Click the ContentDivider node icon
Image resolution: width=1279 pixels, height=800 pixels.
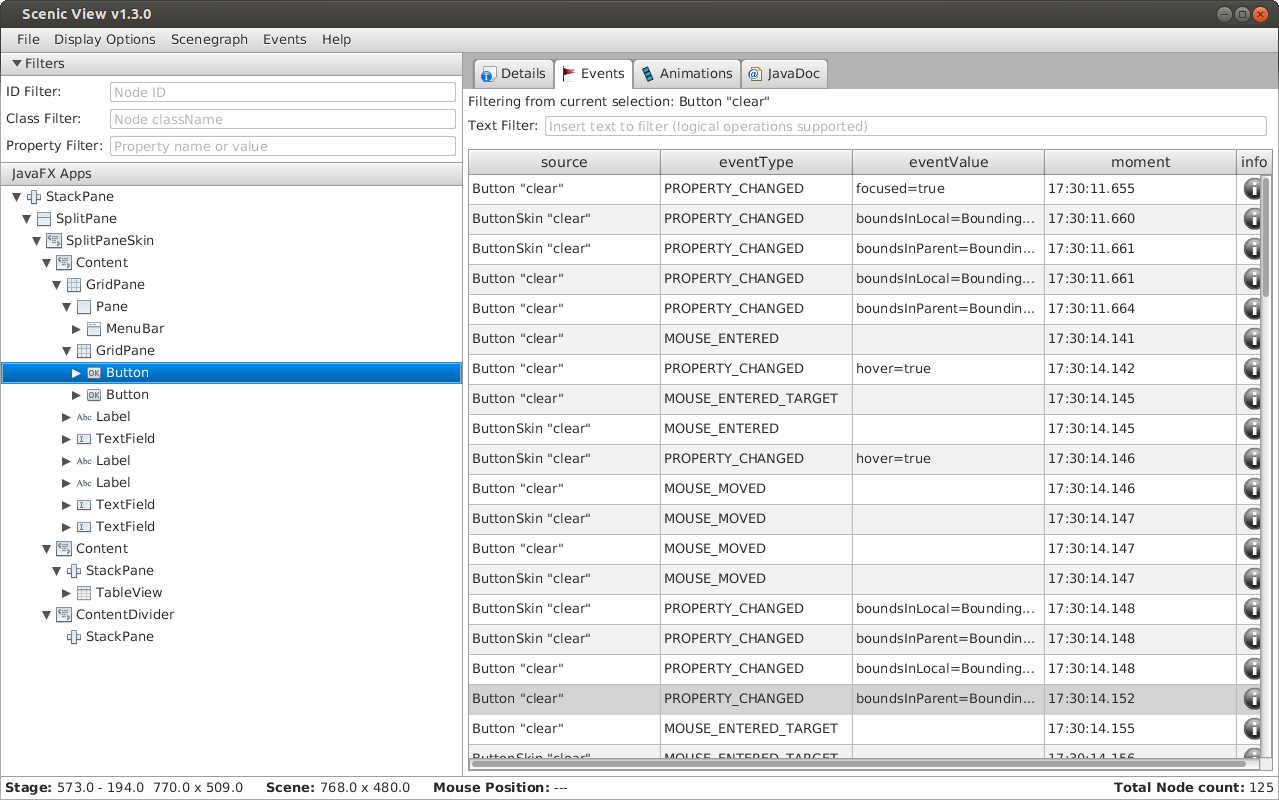pos(64,615)
